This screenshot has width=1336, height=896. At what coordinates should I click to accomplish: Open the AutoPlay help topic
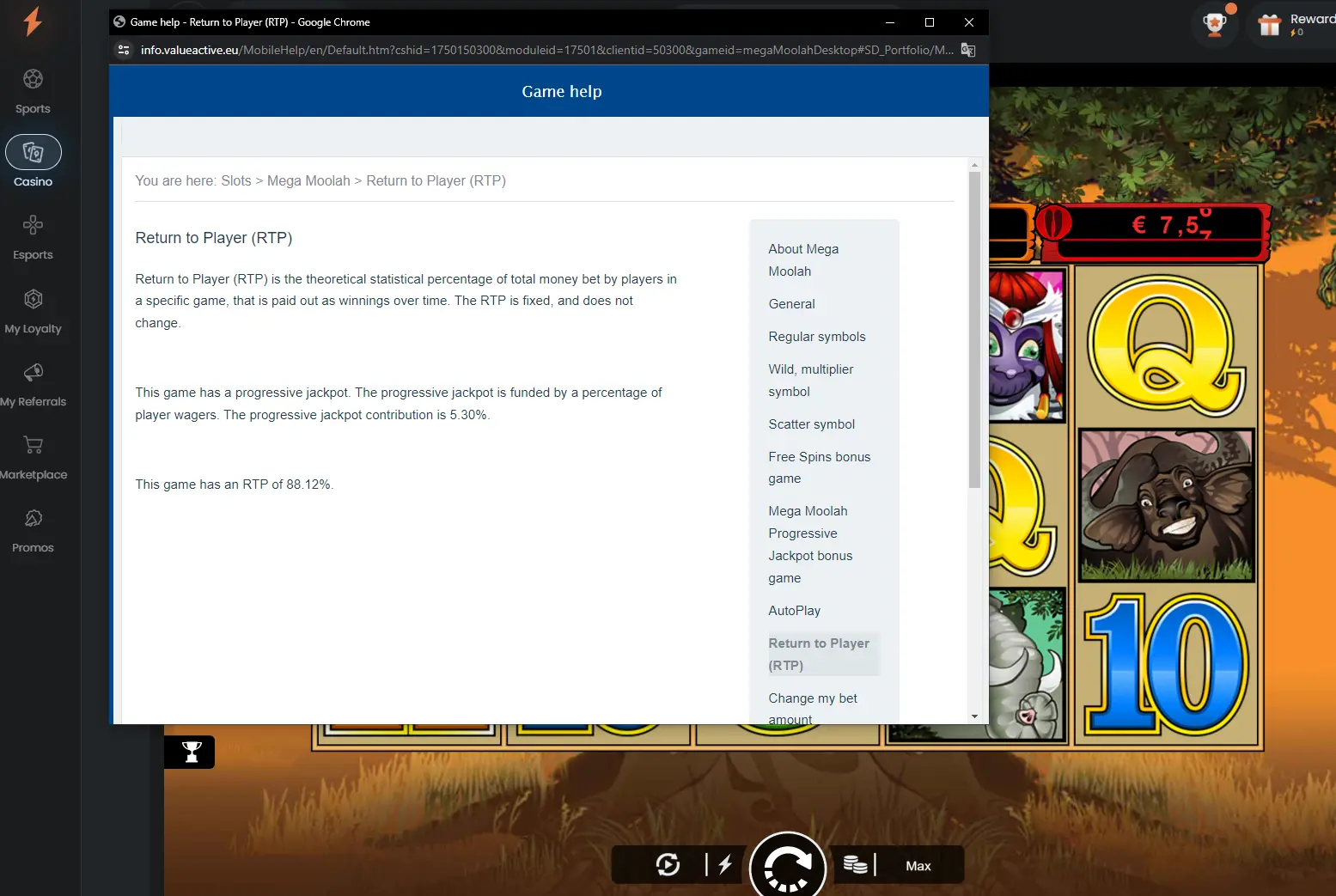click(x=795, y=611)
